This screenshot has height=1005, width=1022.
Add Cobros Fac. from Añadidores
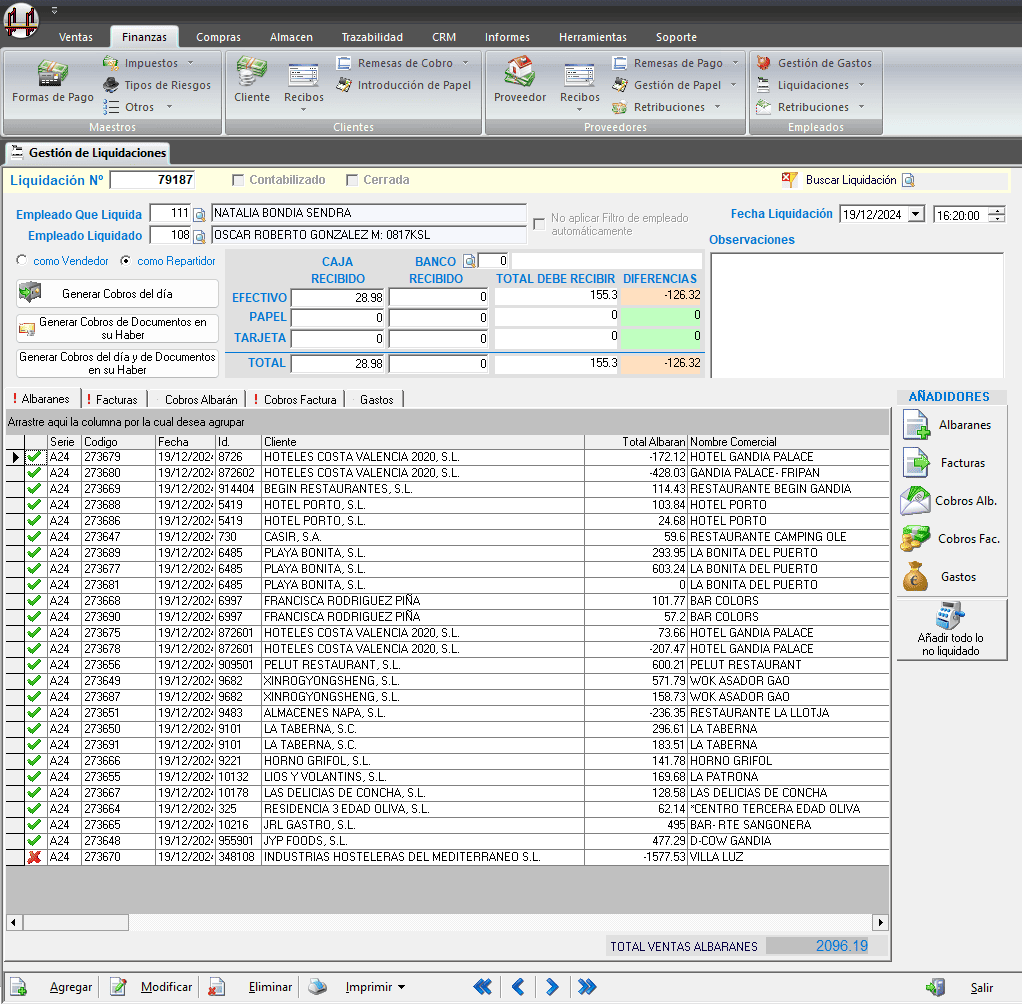point(951,539)
